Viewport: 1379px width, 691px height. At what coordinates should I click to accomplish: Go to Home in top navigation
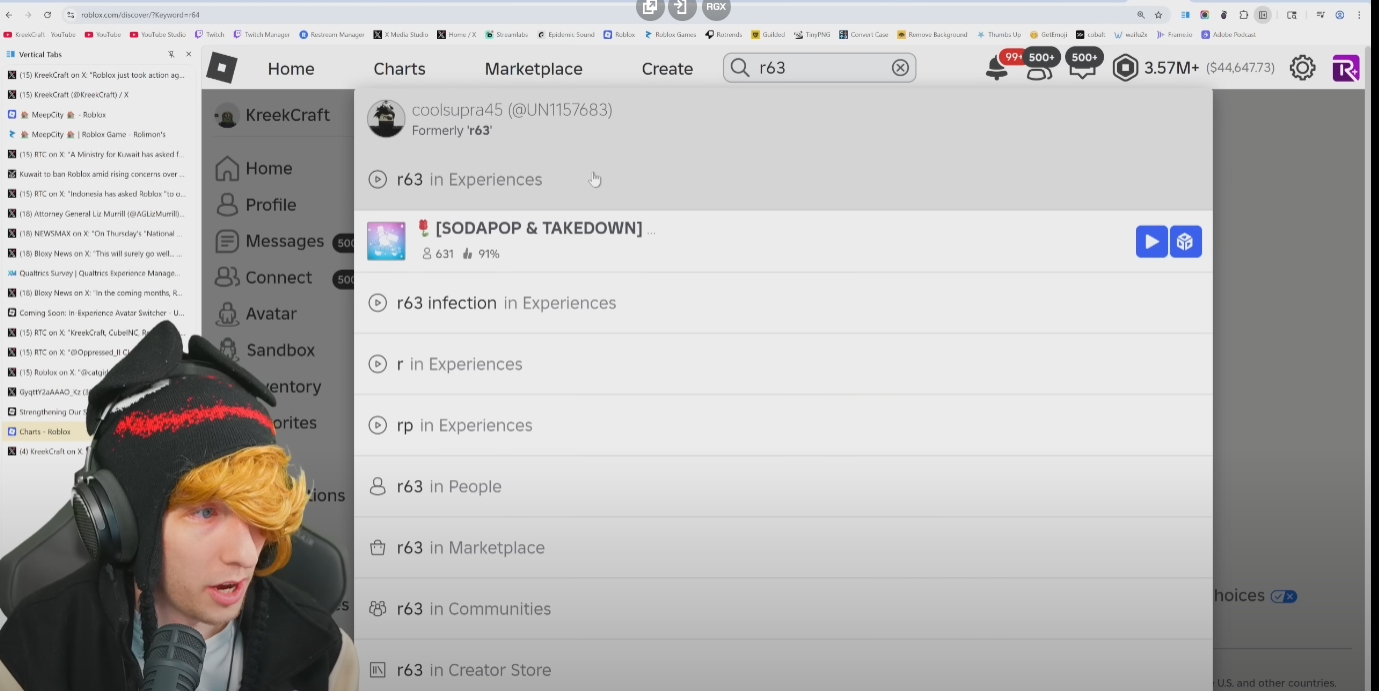pyautogui.click(x=291, y=69)
